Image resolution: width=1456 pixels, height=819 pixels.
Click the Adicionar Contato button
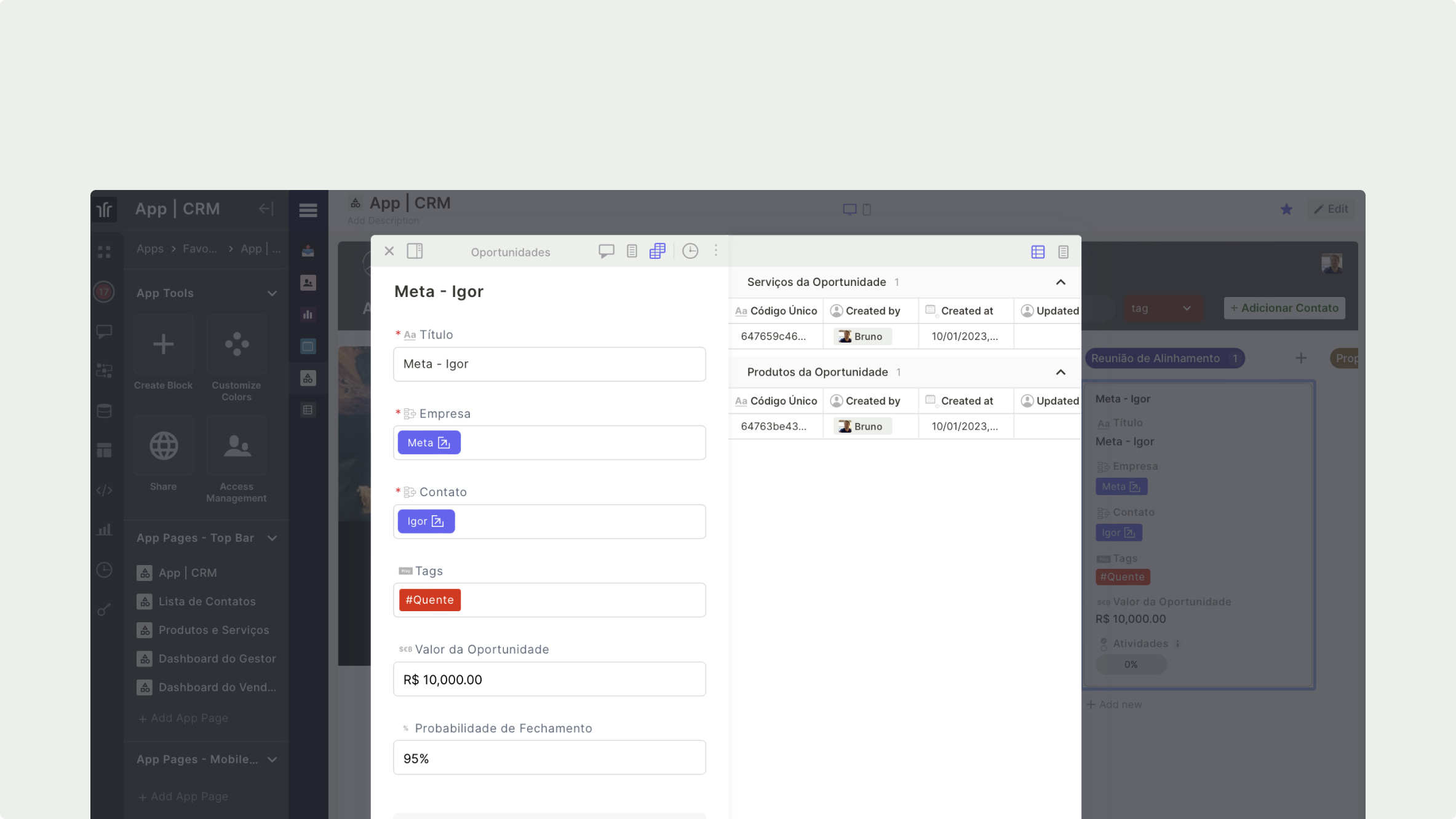pyautogui.click(x=1284, y=307)
